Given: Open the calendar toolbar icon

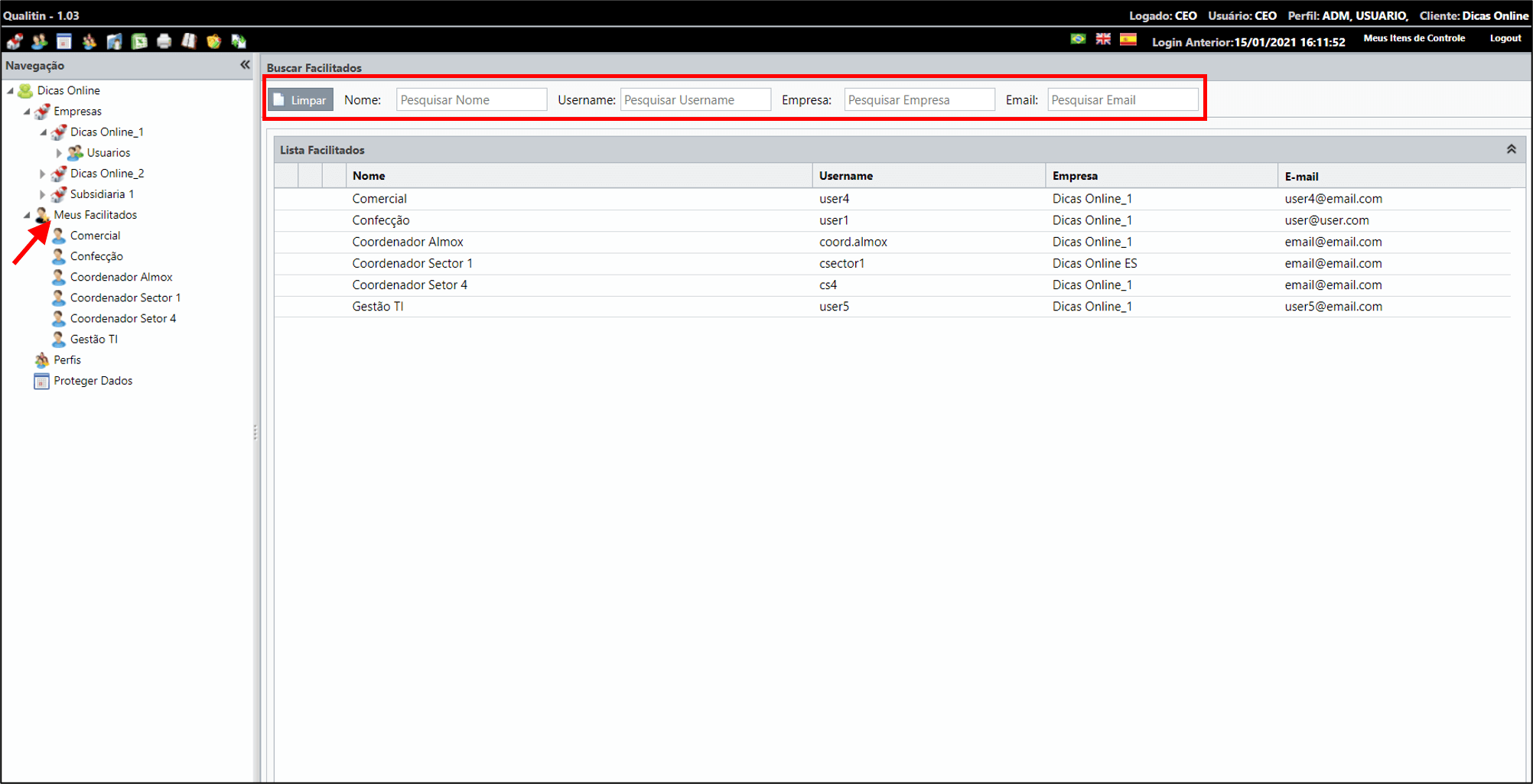Looking at the screenshot, I should 64,41.
